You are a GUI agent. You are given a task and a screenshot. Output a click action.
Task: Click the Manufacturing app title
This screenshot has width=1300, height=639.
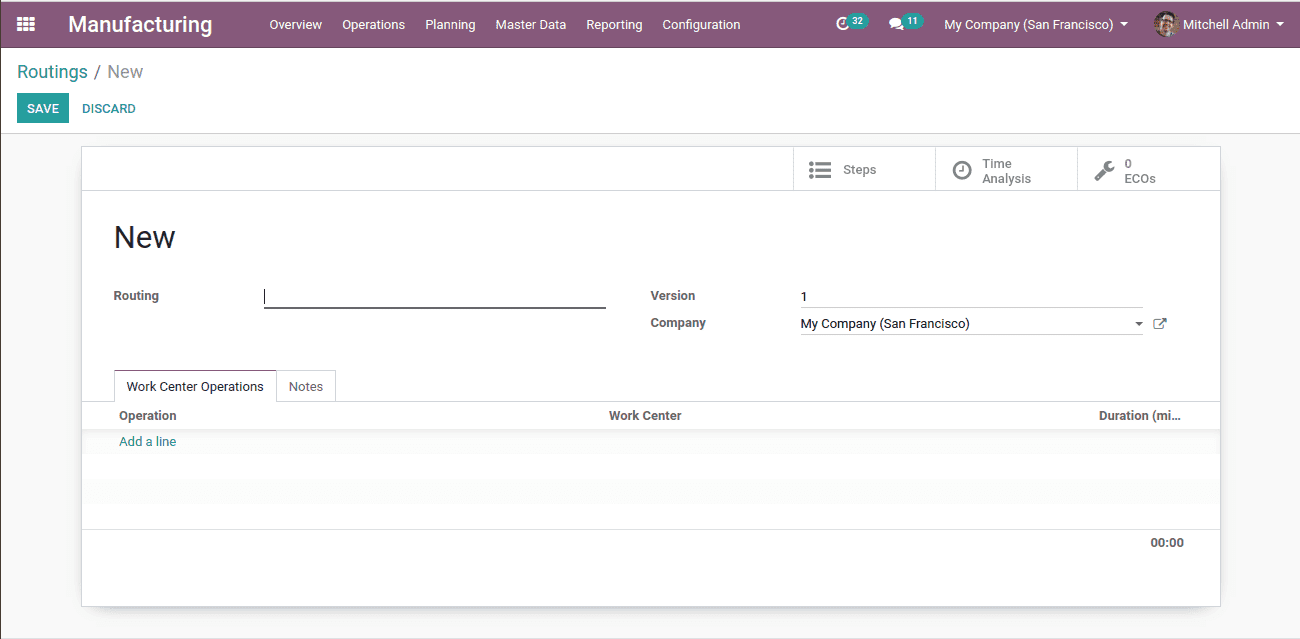click(x=140, y=24)
